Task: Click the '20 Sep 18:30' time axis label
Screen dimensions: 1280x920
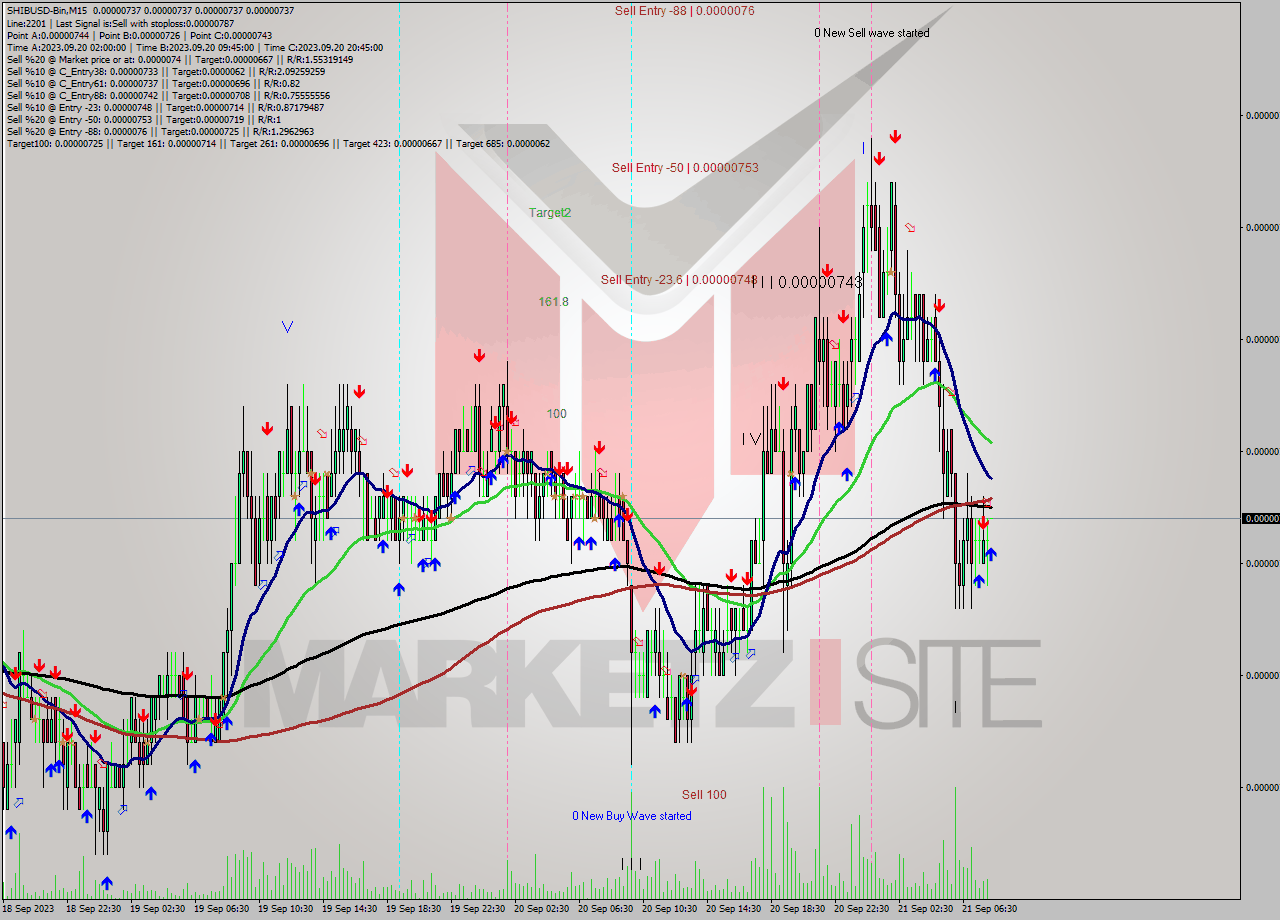Action: click(x=798, y=909)
